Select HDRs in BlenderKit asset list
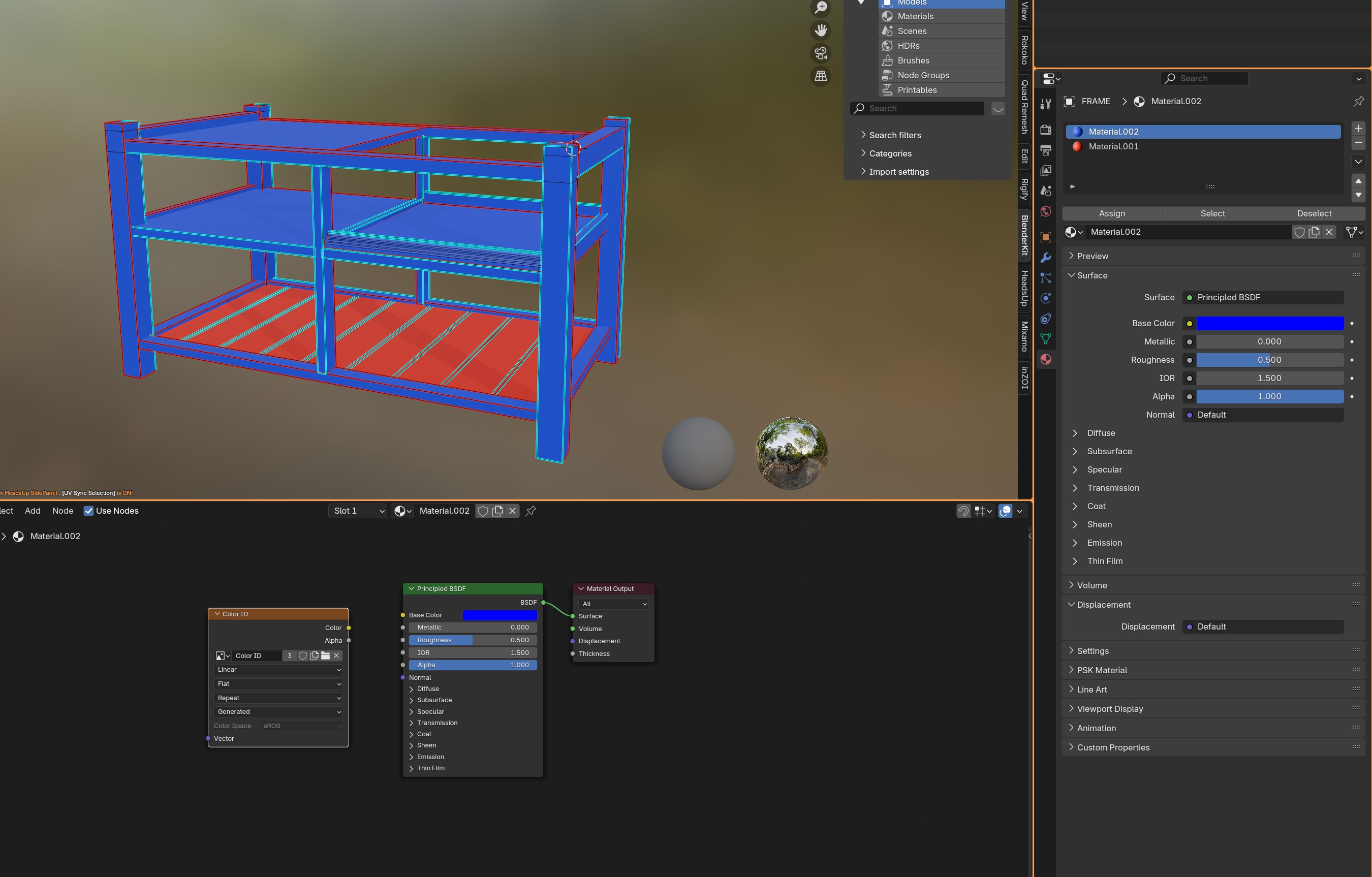 point(942,46)
